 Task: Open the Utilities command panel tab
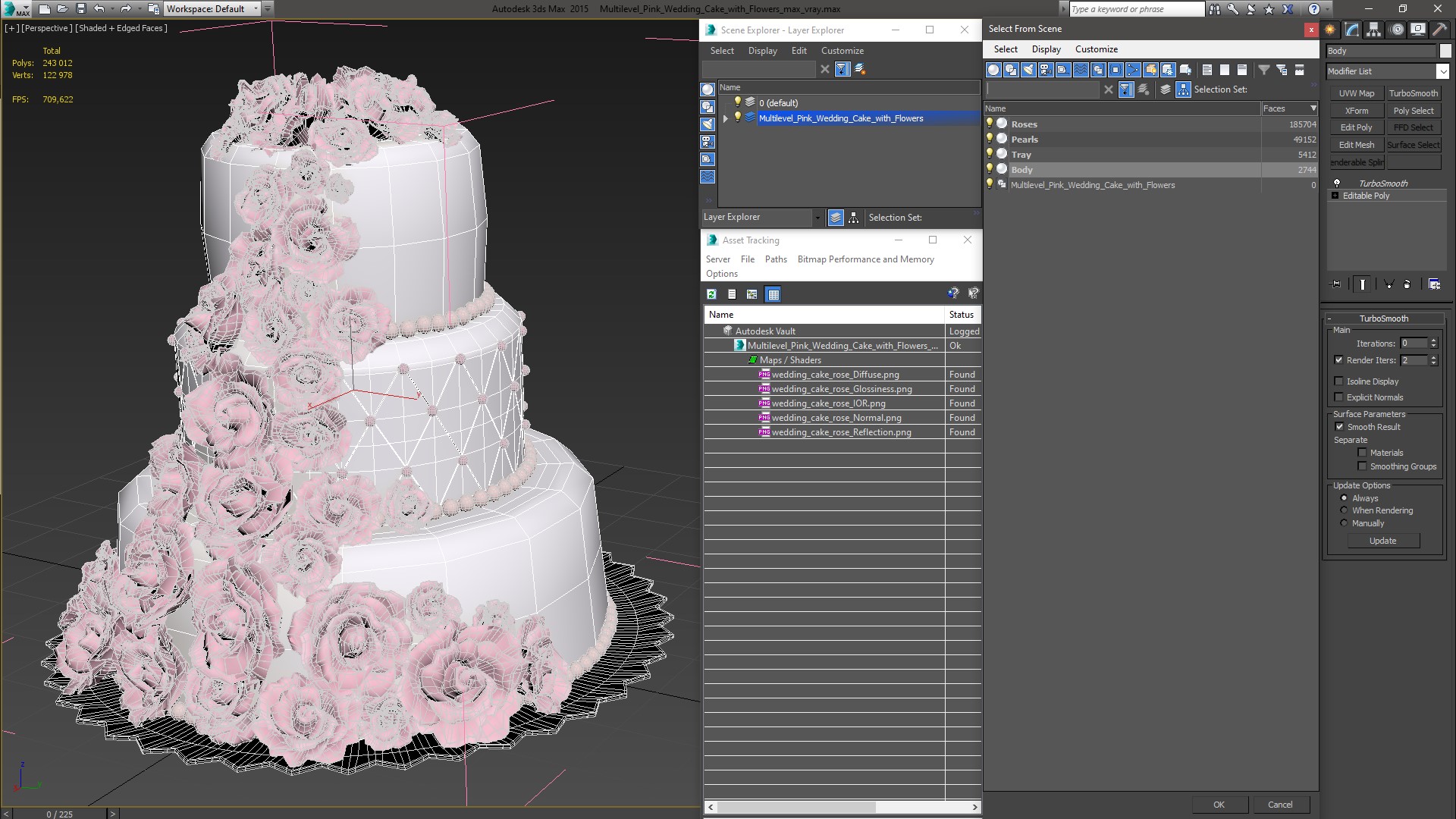(x=1439, y=30)
